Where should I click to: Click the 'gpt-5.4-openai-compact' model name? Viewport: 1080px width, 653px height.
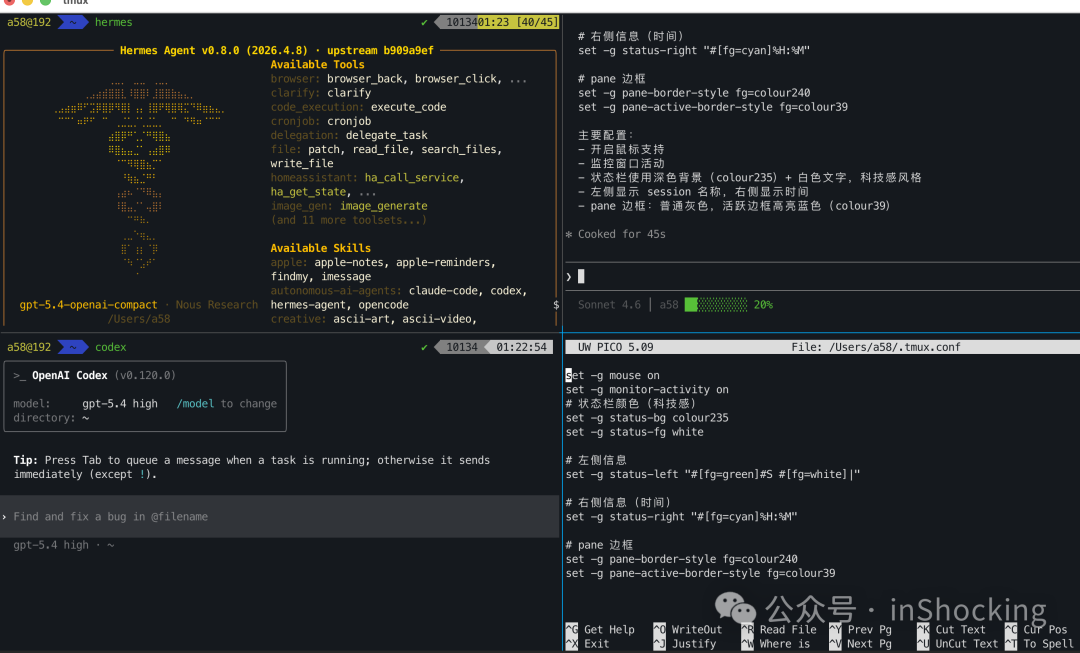88,304
